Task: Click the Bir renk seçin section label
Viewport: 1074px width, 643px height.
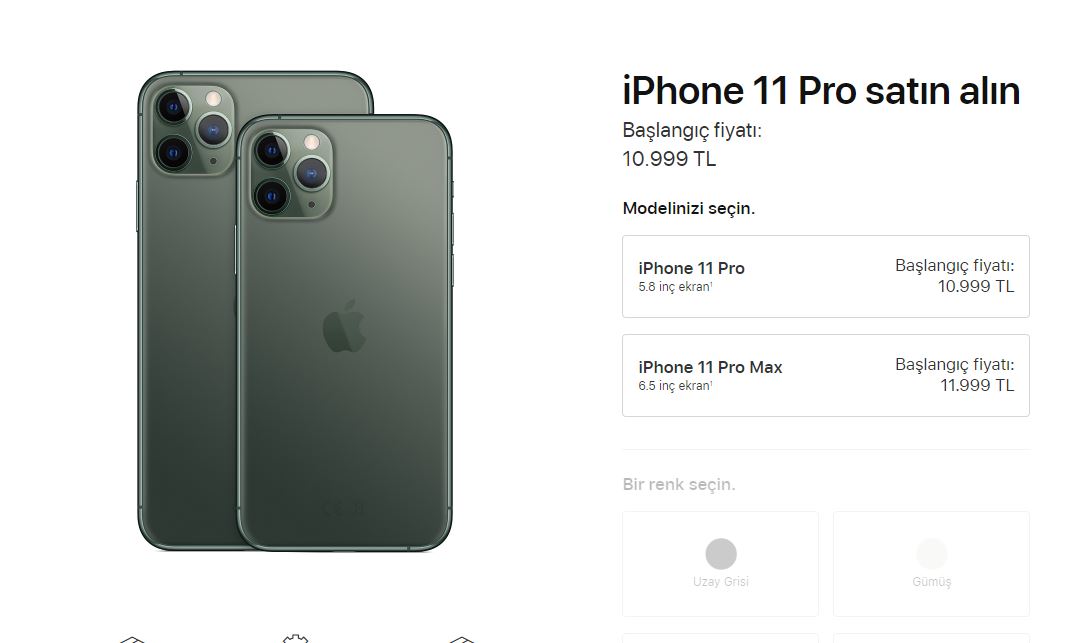Action: pyautogui.click(x=679, y=485)
